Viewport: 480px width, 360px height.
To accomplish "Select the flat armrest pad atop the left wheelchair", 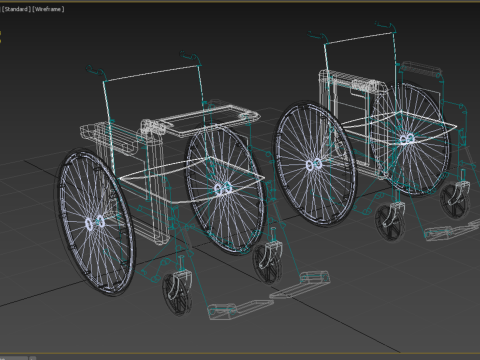I will click(207, 119).
